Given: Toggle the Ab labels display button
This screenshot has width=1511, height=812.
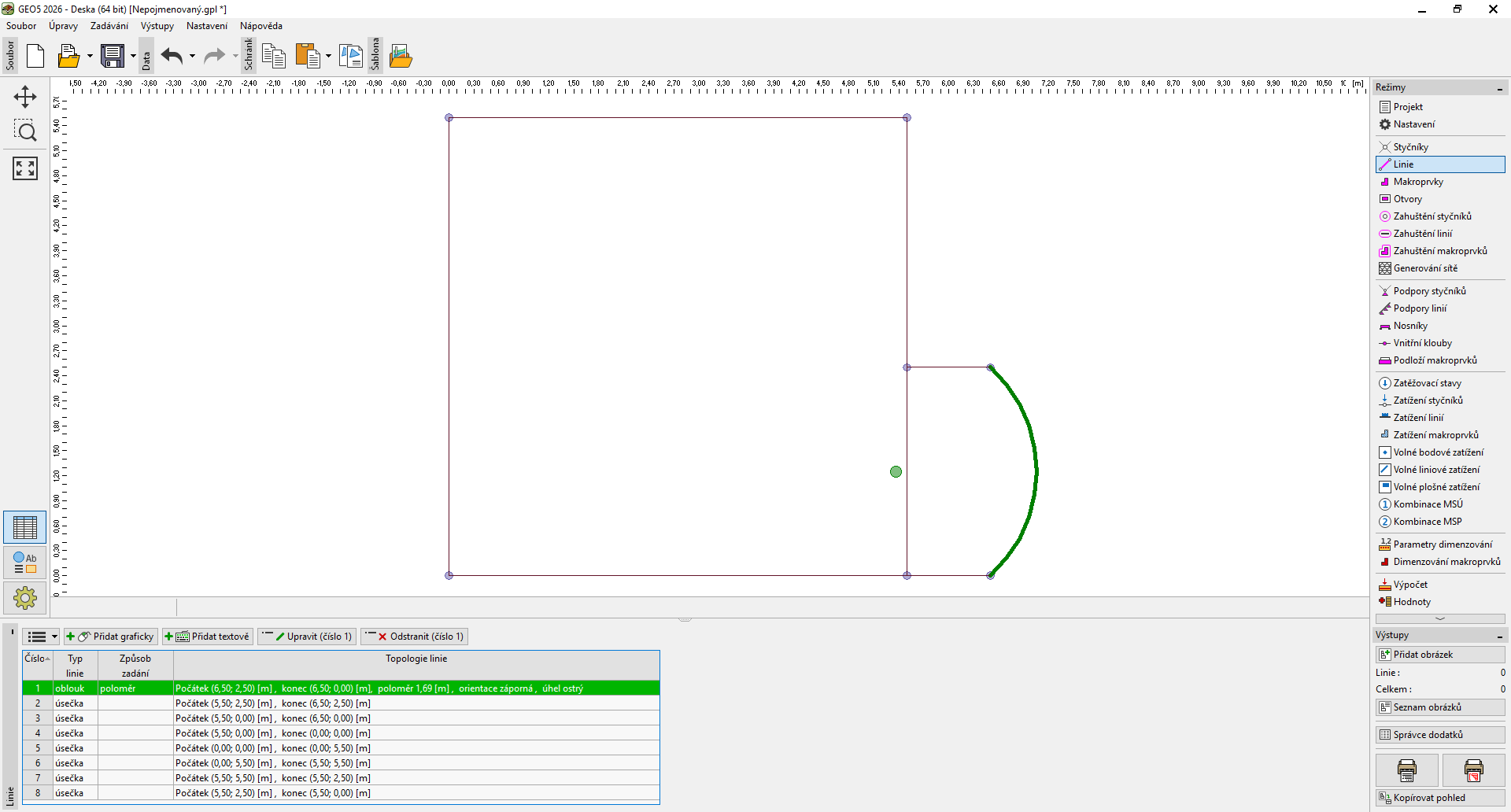Looking at the screenshot, I should click(25, 563).
